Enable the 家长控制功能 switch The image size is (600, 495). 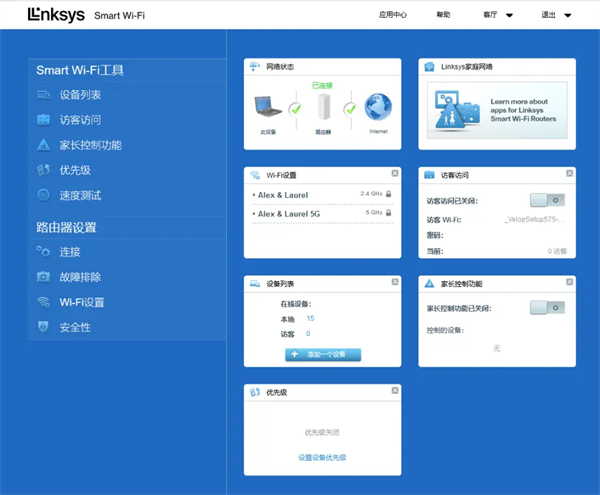[547, 308]
